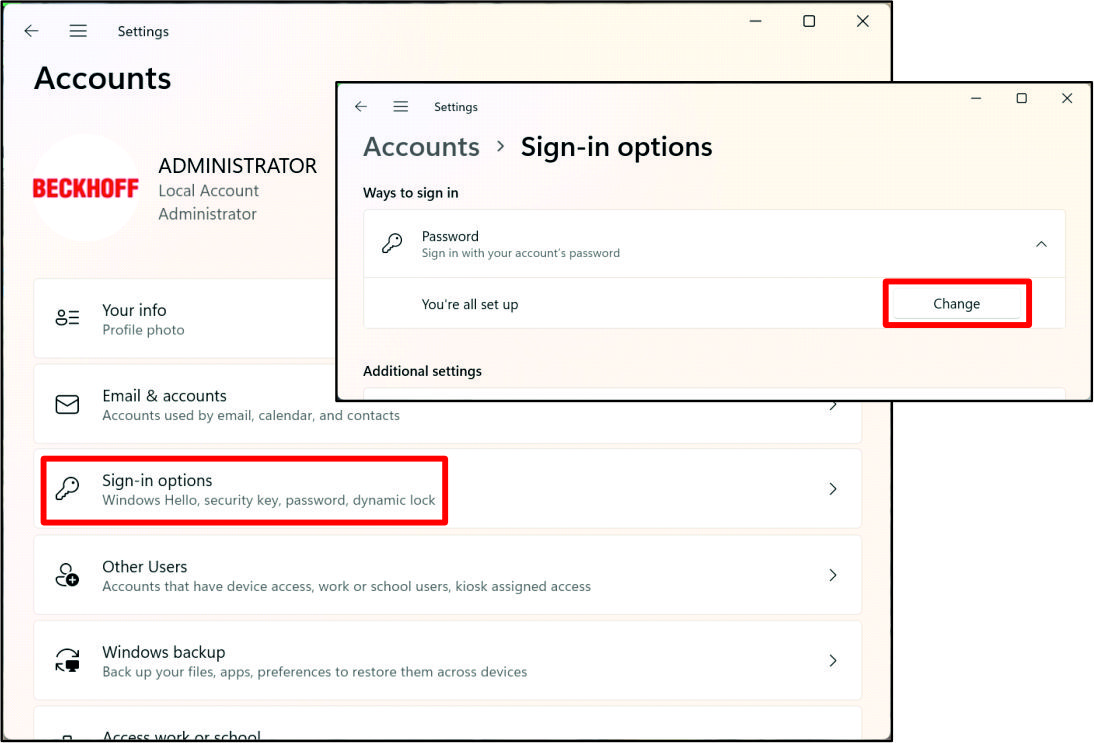Open Other Users settings

pos(447,575)
